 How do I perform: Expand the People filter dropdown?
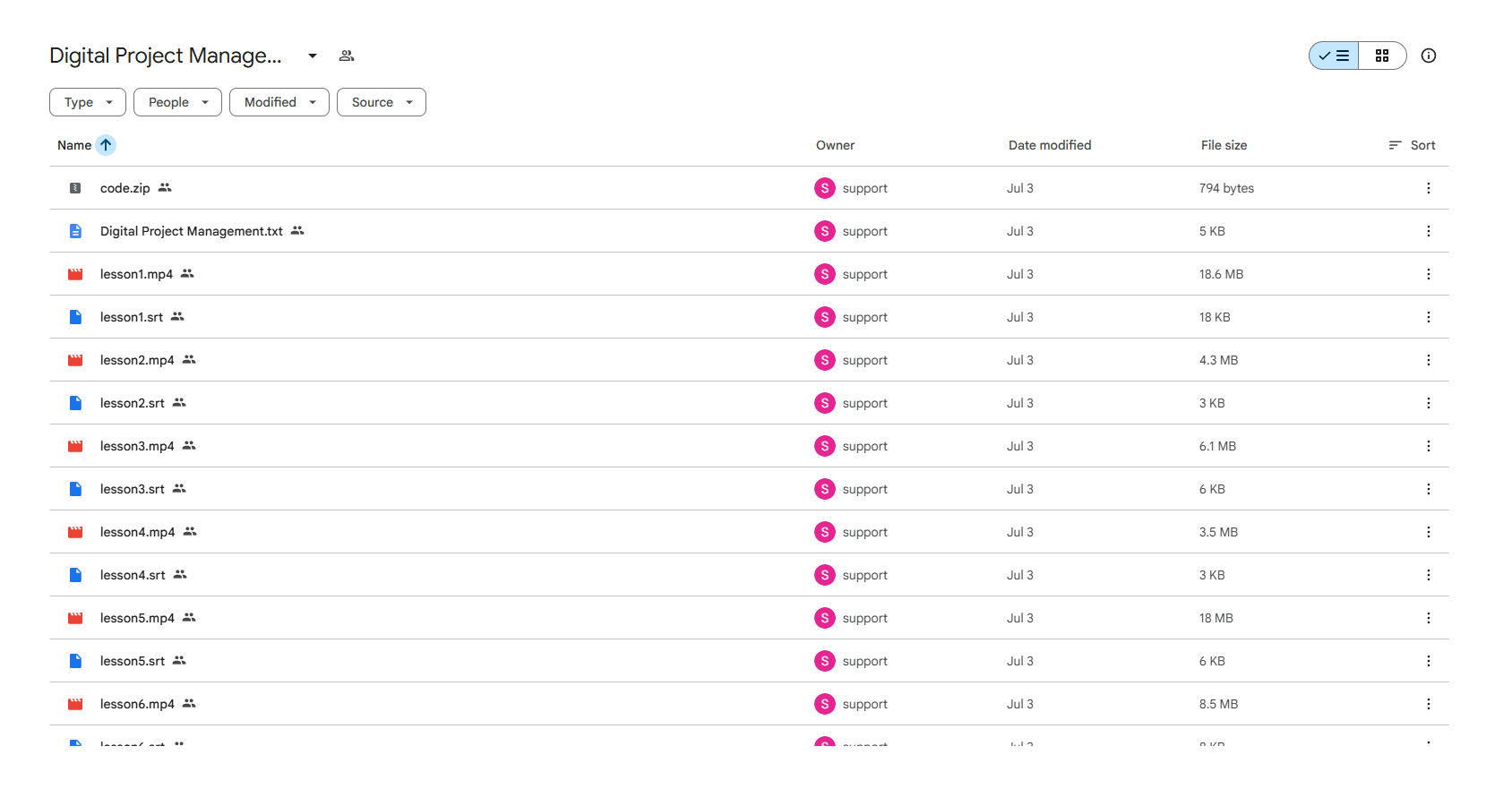[177, 102]
